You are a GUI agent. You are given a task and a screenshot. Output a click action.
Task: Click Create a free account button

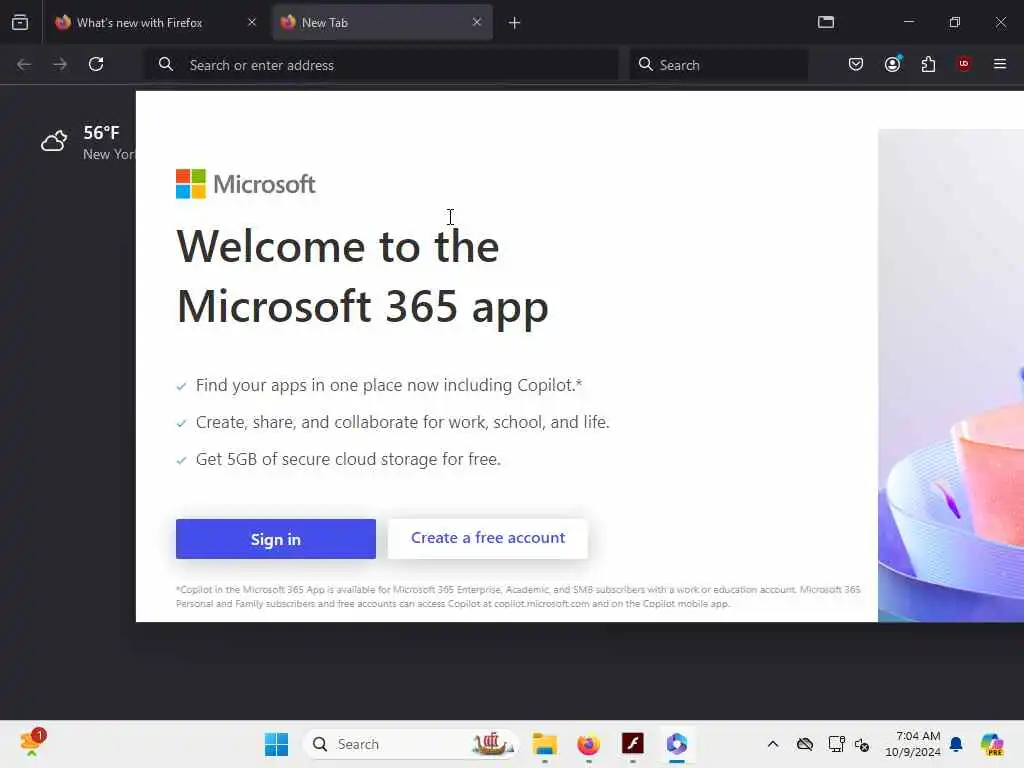click(x=488, y=538)
